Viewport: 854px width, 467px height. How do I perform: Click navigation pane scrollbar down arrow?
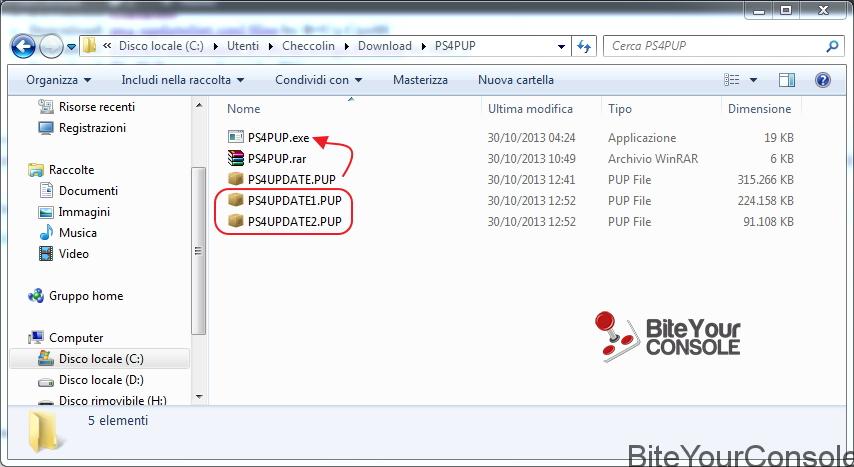point(199,397)
